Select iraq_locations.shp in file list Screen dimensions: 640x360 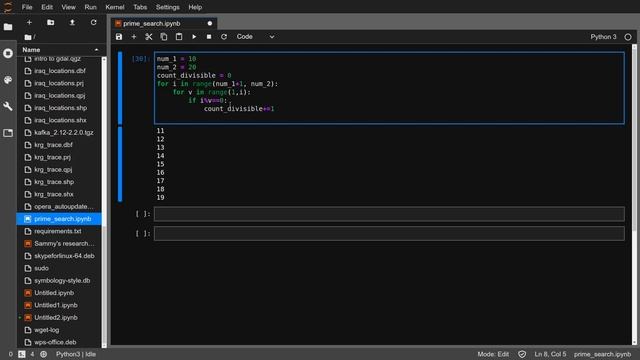tap(59, 108)
